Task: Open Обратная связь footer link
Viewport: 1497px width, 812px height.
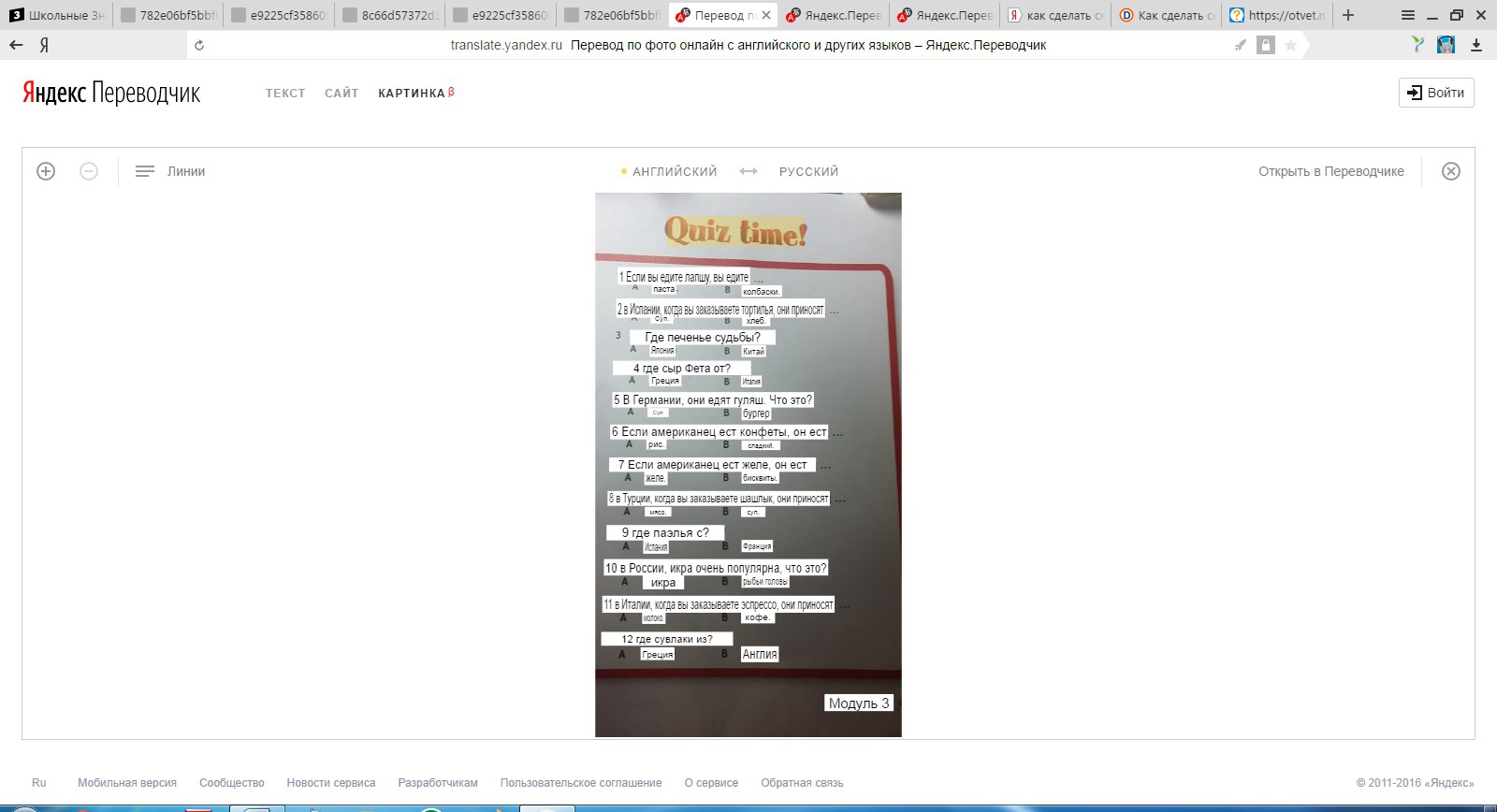Action: [x=802, y=783]
